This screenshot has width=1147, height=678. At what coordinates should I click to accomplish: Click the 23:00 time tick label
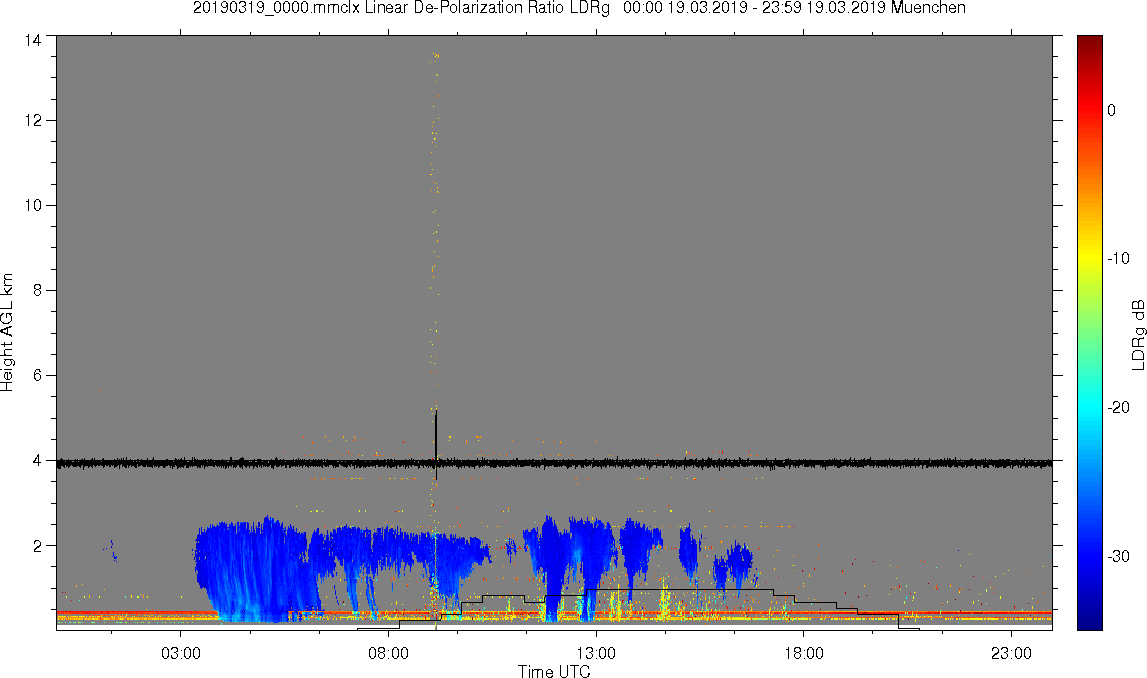coord(1012,653)
